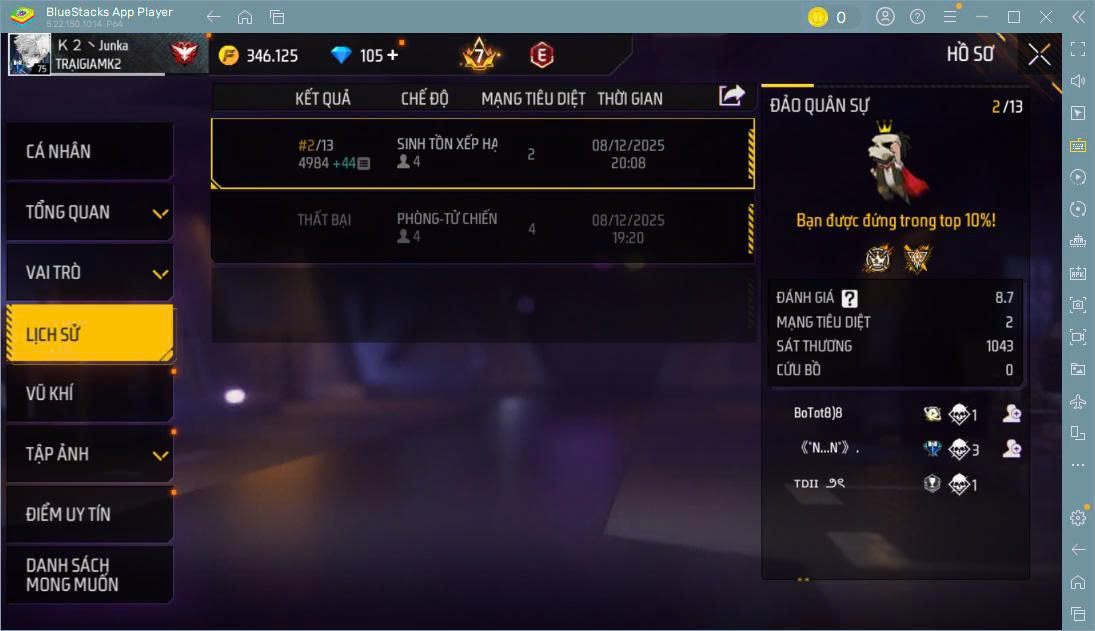Viewport: 1095px width, 631px height.
Task: Click the BlueStacks home icon
Action: pyautogui.click(x=245, y=17)
